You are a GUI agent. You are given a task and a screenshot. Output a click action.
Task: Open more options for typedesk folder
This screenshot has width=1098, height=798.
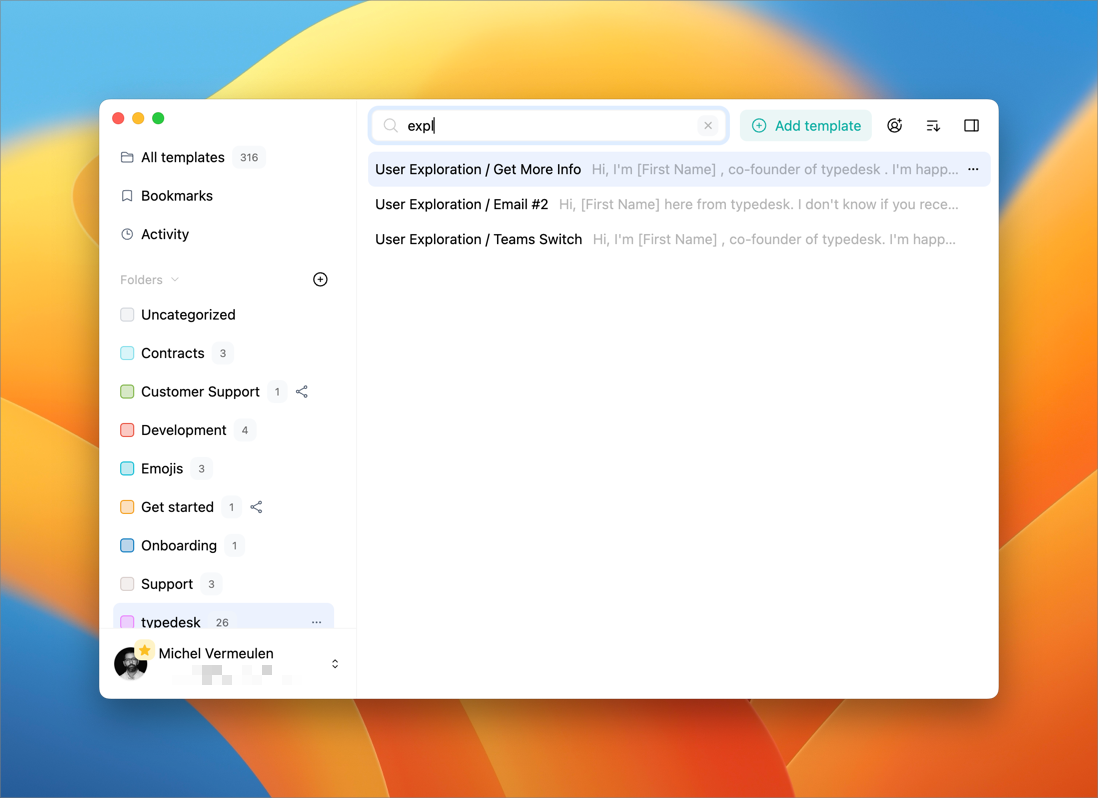pyautogui.click(x=317, y=622)
